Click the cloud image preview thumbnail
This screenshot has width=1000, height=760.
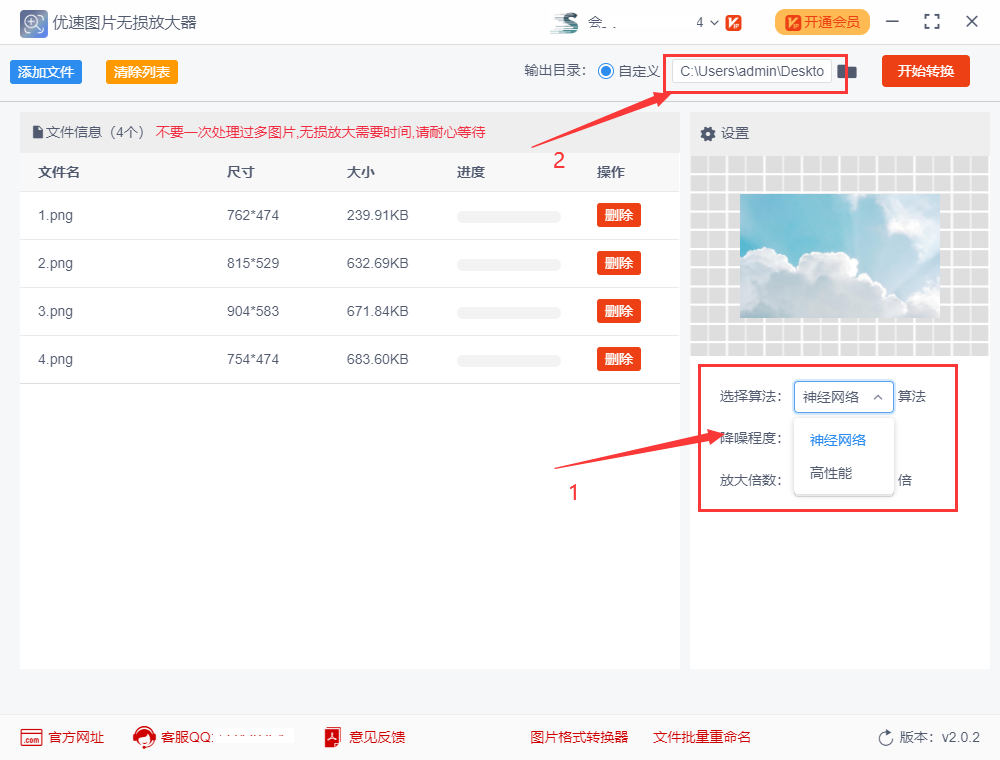[840, 256]
